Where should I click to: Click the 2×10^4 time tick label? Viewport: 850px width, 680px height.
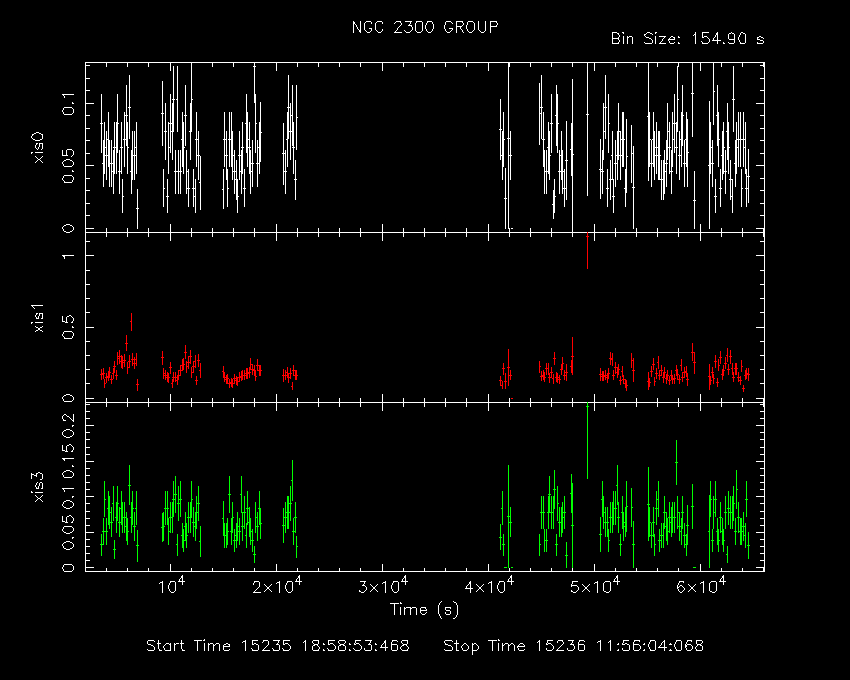click(x=276, y=585)
